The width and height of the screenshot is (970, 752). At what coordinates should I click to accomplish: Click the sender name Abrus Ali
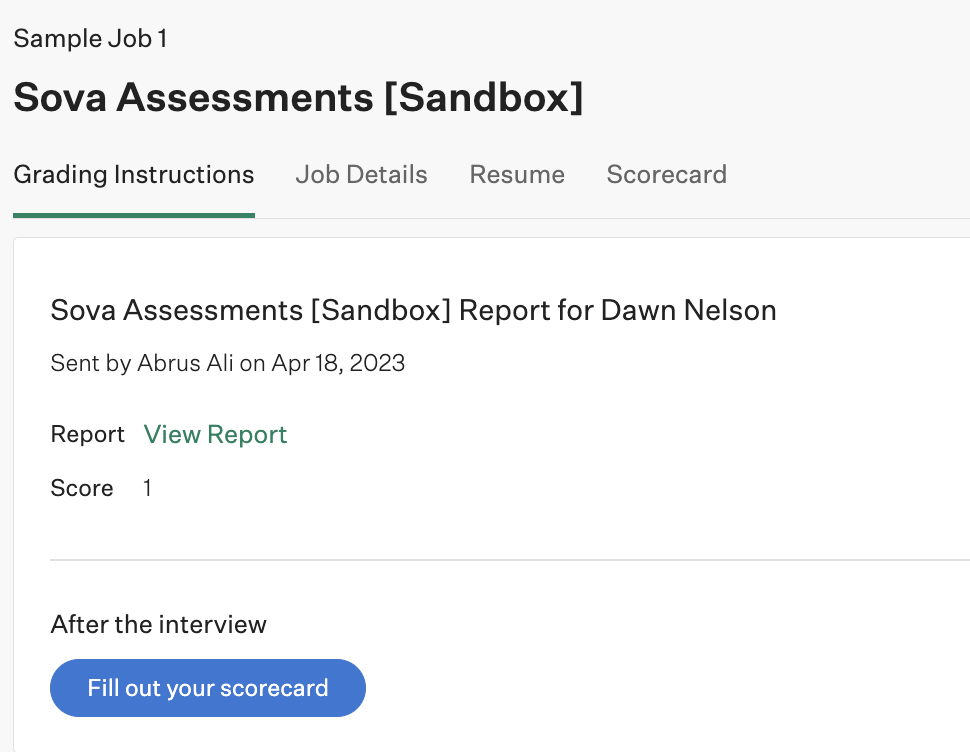[x=185, y=363]
